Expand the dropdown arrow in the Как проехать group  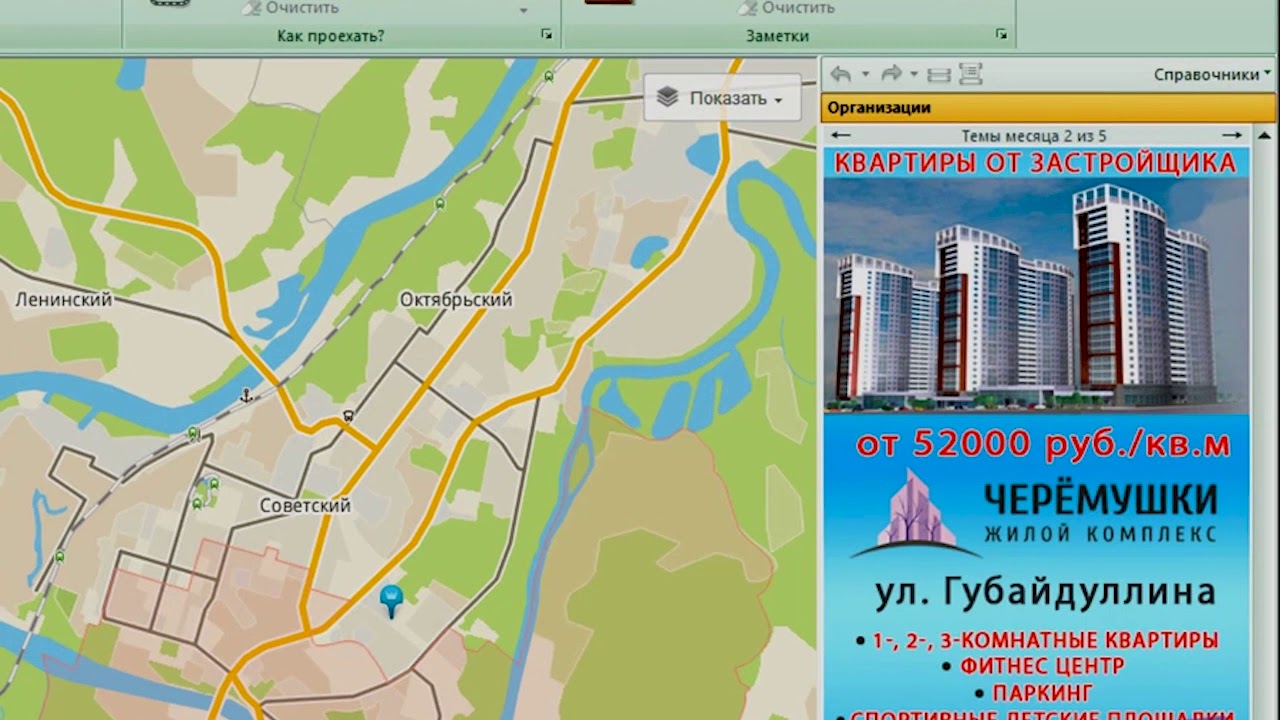click(x=523, y=11)
